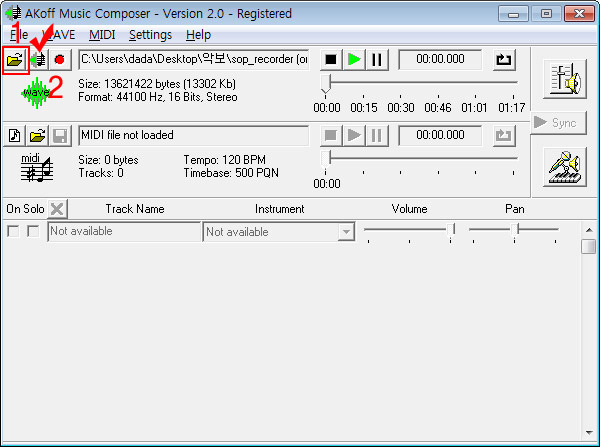Pause WAVE playback
This screenshot has width=600, height=447.
pos(377,60)
